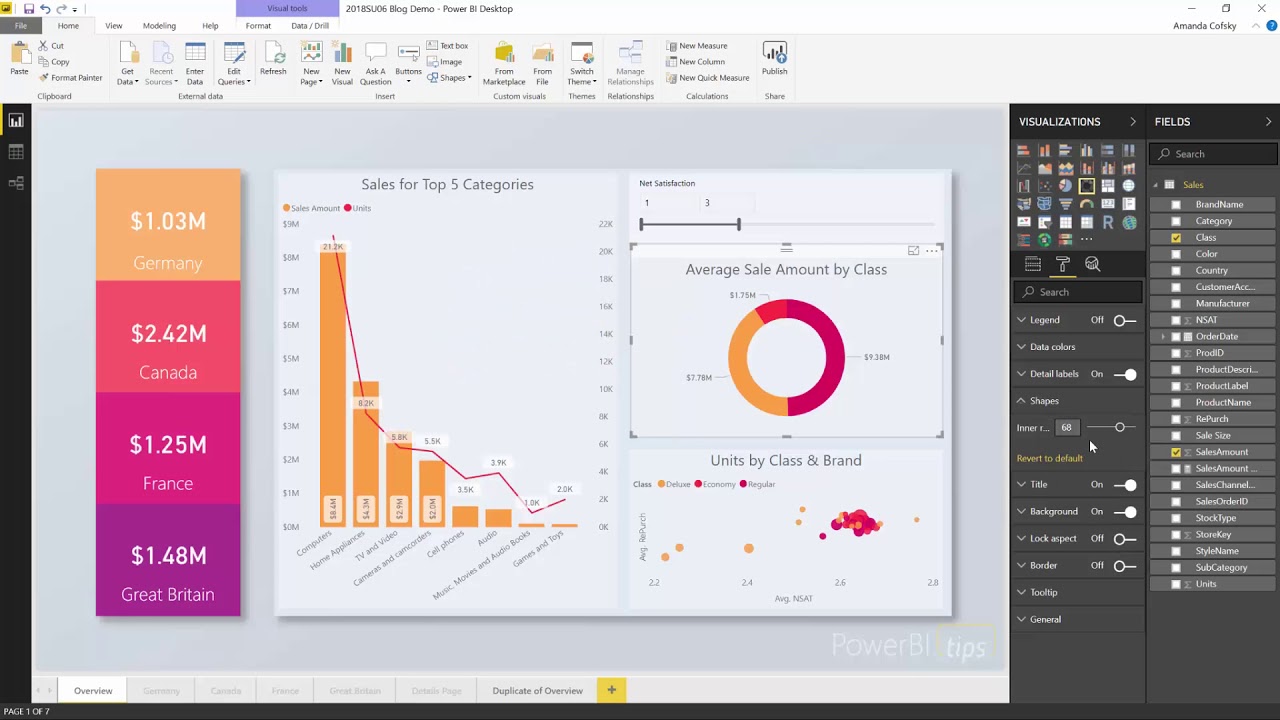This screenshot has height=720, width=1280.
Task: Check the Country field checkbox
Action: point(1176,271)
